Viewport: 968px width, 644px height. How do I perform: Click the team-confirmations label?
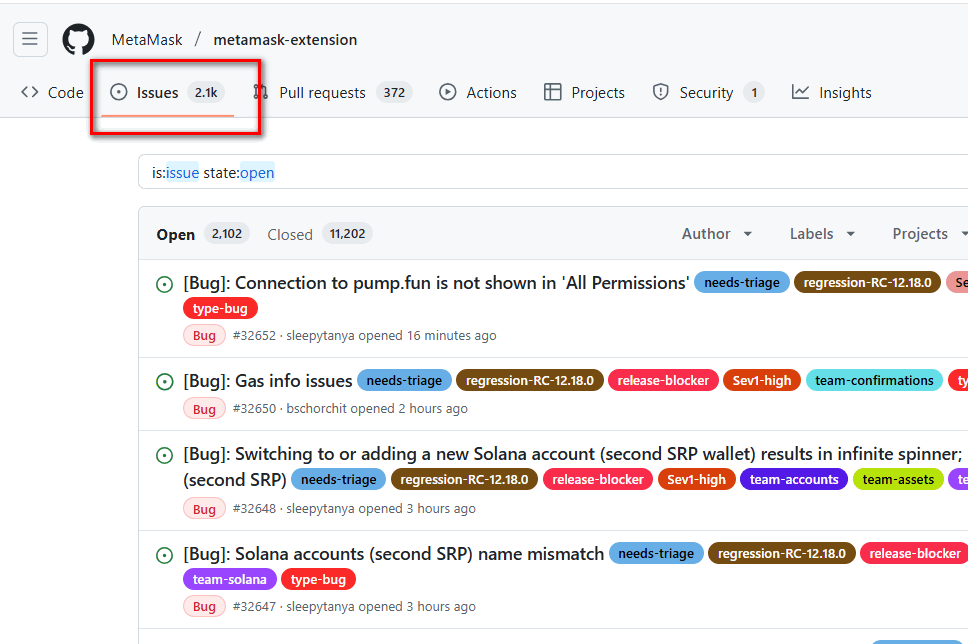pyautogui.click(x=874, y=380)
